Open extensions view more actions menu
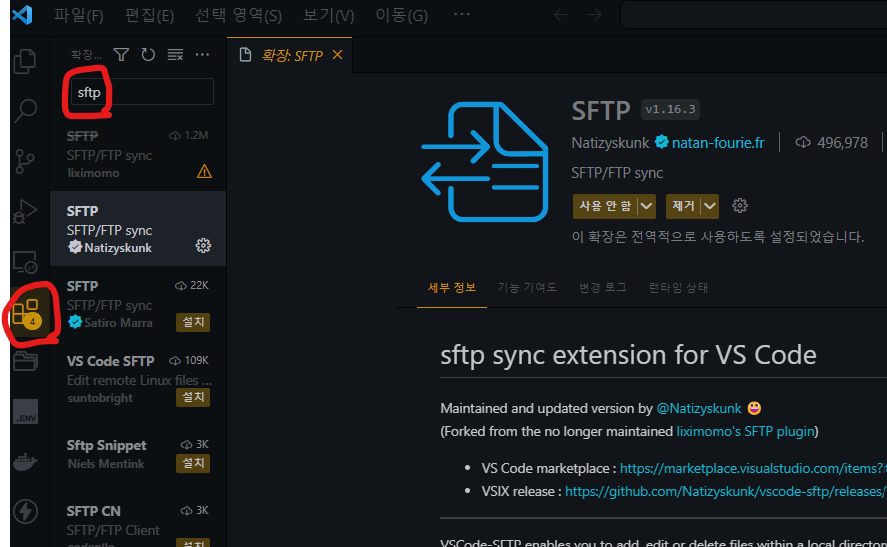Image resolution: width=887 pixels, height=547 pixels. tap(202, 54)
